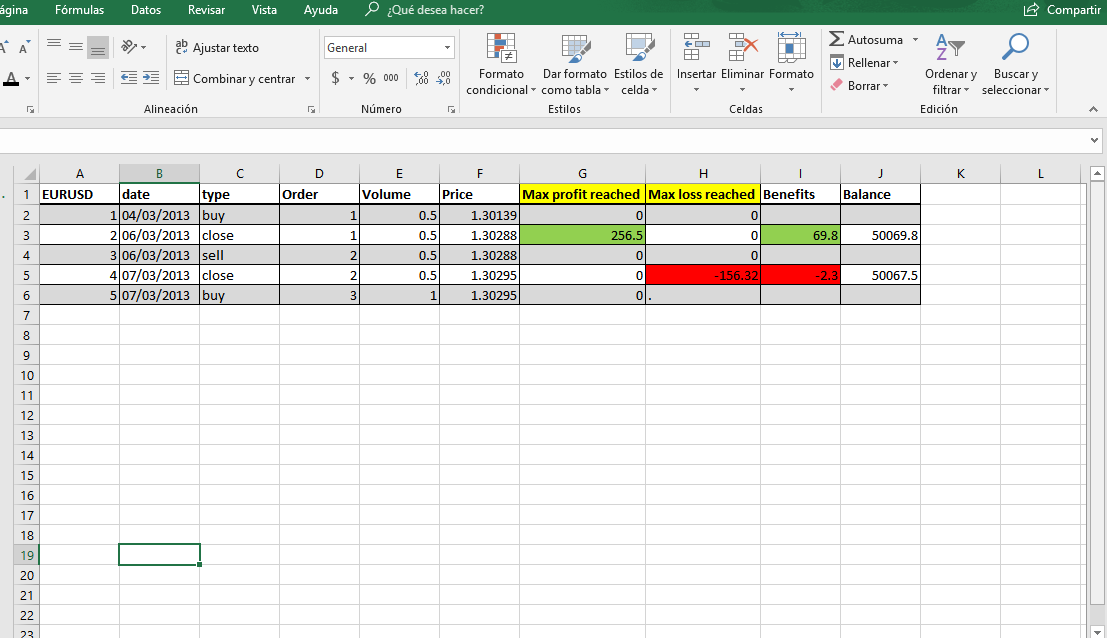Screen dimensions: 1107x638
Task: Decrease decimal places
Action: click(x=443, y=78)
